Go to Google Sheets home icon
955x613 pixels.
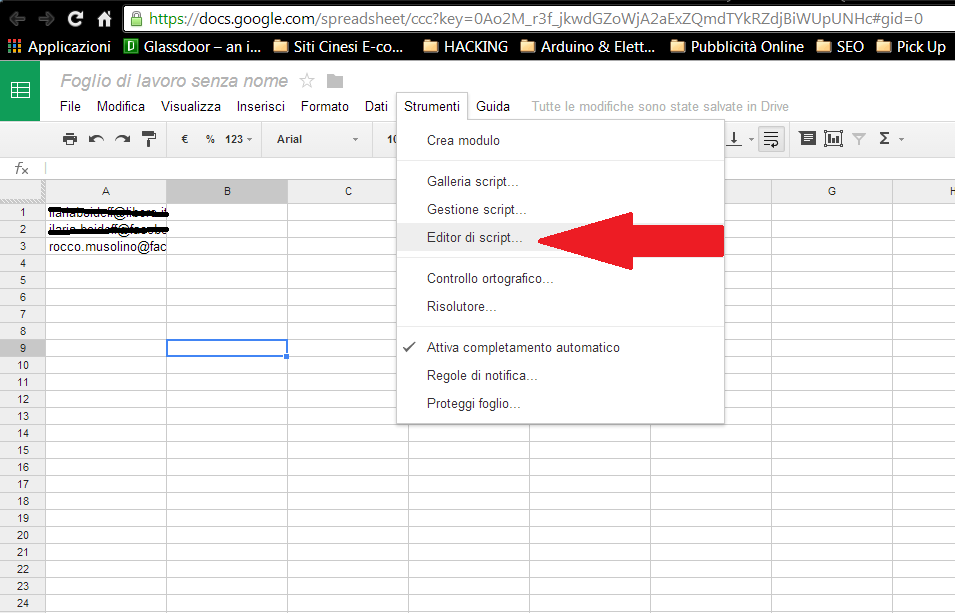pos(20,90)
